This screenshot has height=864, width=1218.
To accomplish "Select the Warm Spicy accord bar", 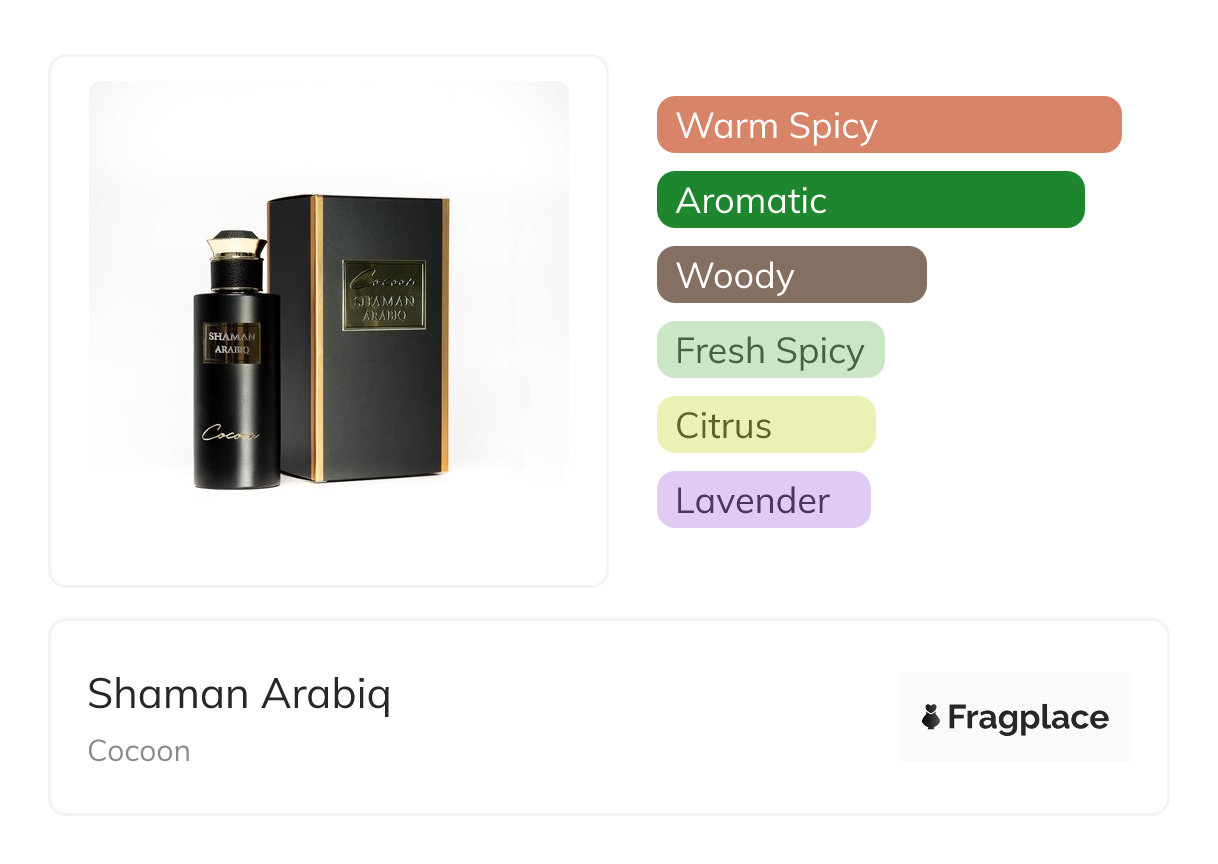I will [x=888, y=125].
